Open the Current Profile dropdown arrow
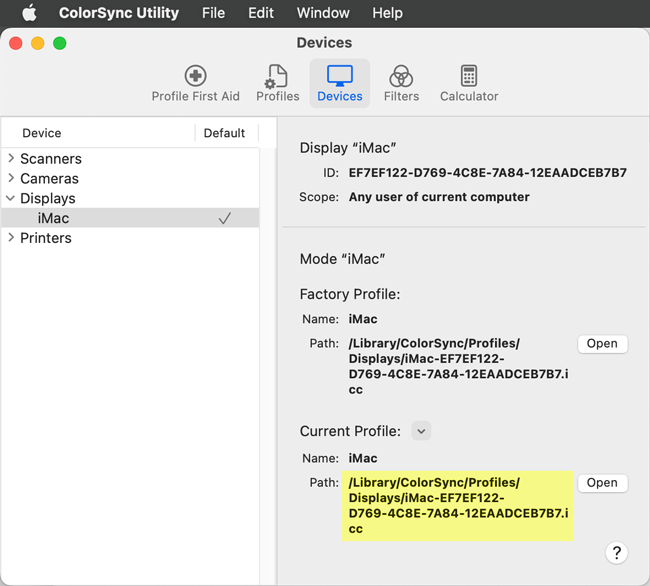The height and width of the screenshot is (586, 650). coord(421,431)
